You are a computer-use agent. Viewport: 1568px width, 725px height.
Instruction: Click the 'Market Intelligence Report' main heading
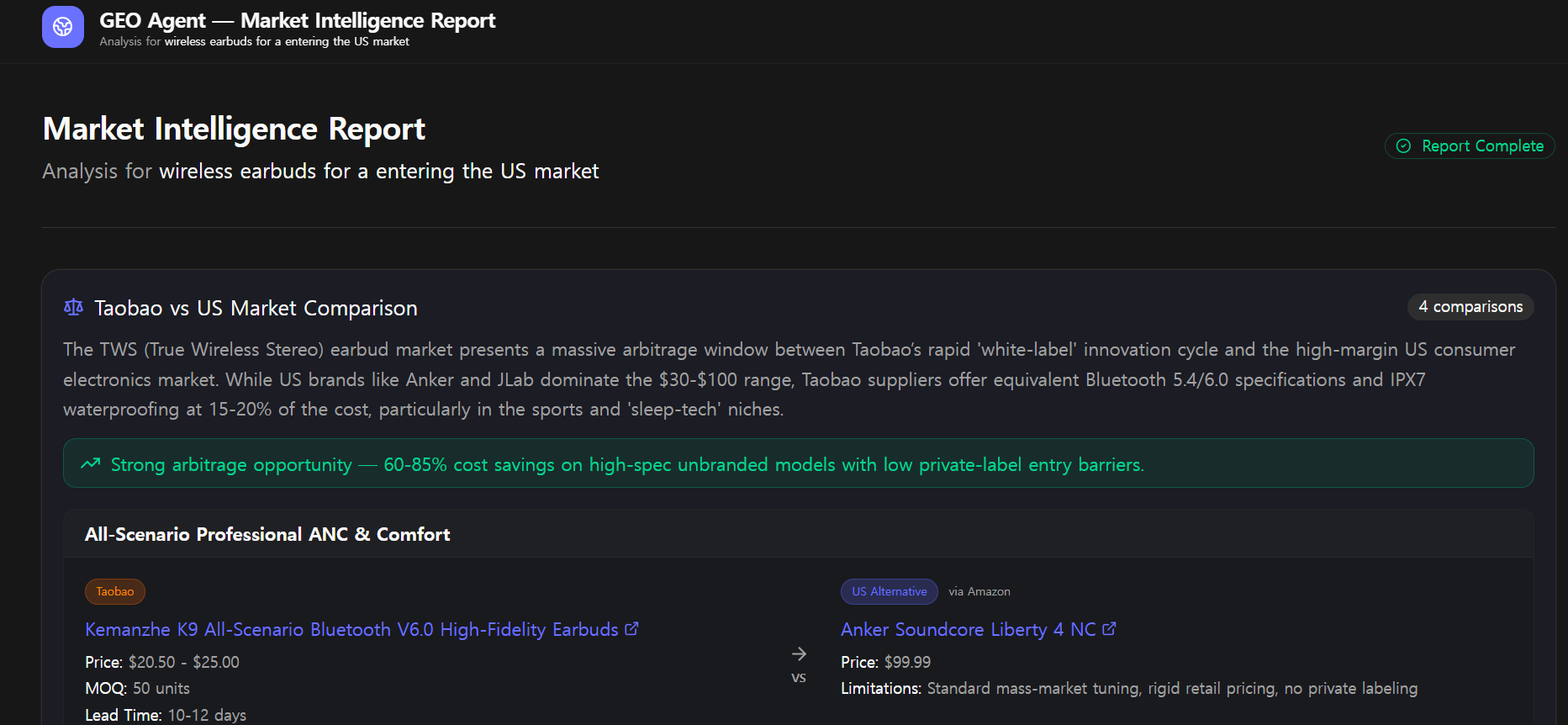(234, 129)
